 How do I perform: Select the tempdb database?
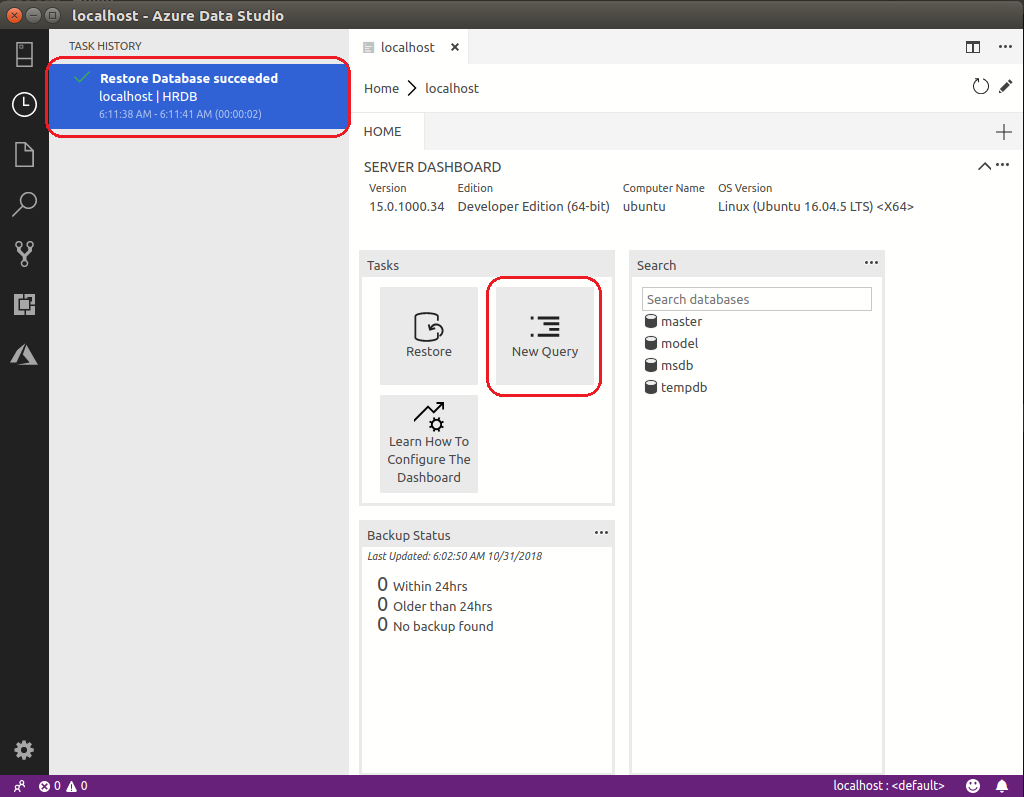(x=676, y=387)
